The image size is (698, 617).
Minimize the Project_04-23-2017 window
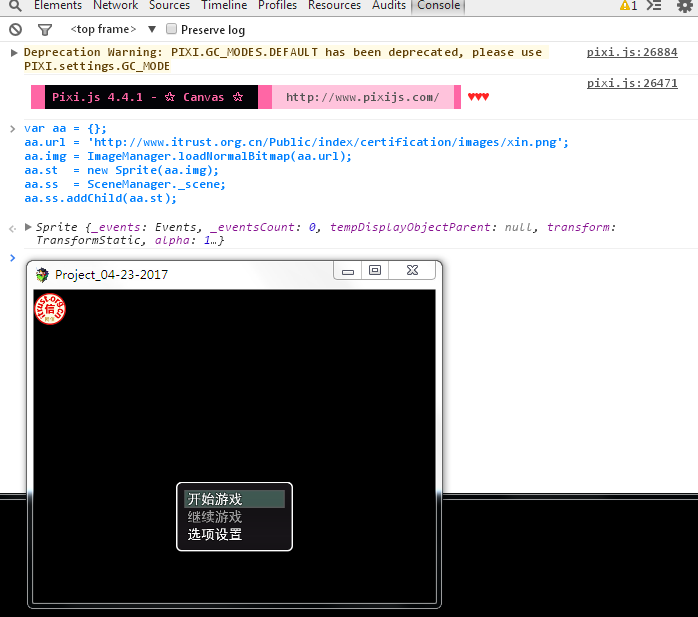pos(348,271)
